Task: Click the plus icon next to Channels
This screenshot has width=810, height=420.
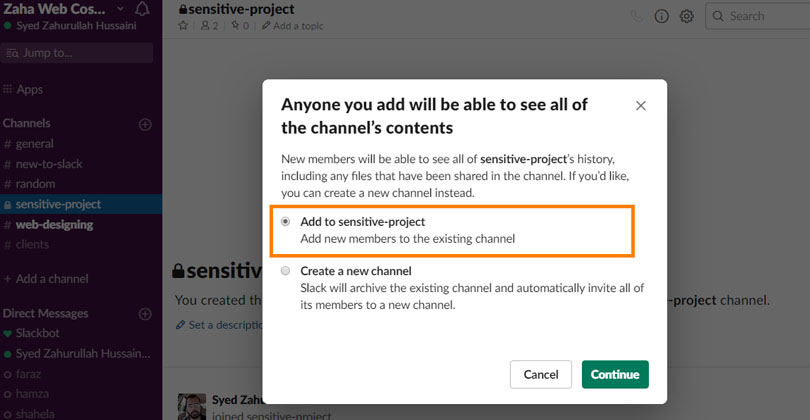Action: pos(145,124)
